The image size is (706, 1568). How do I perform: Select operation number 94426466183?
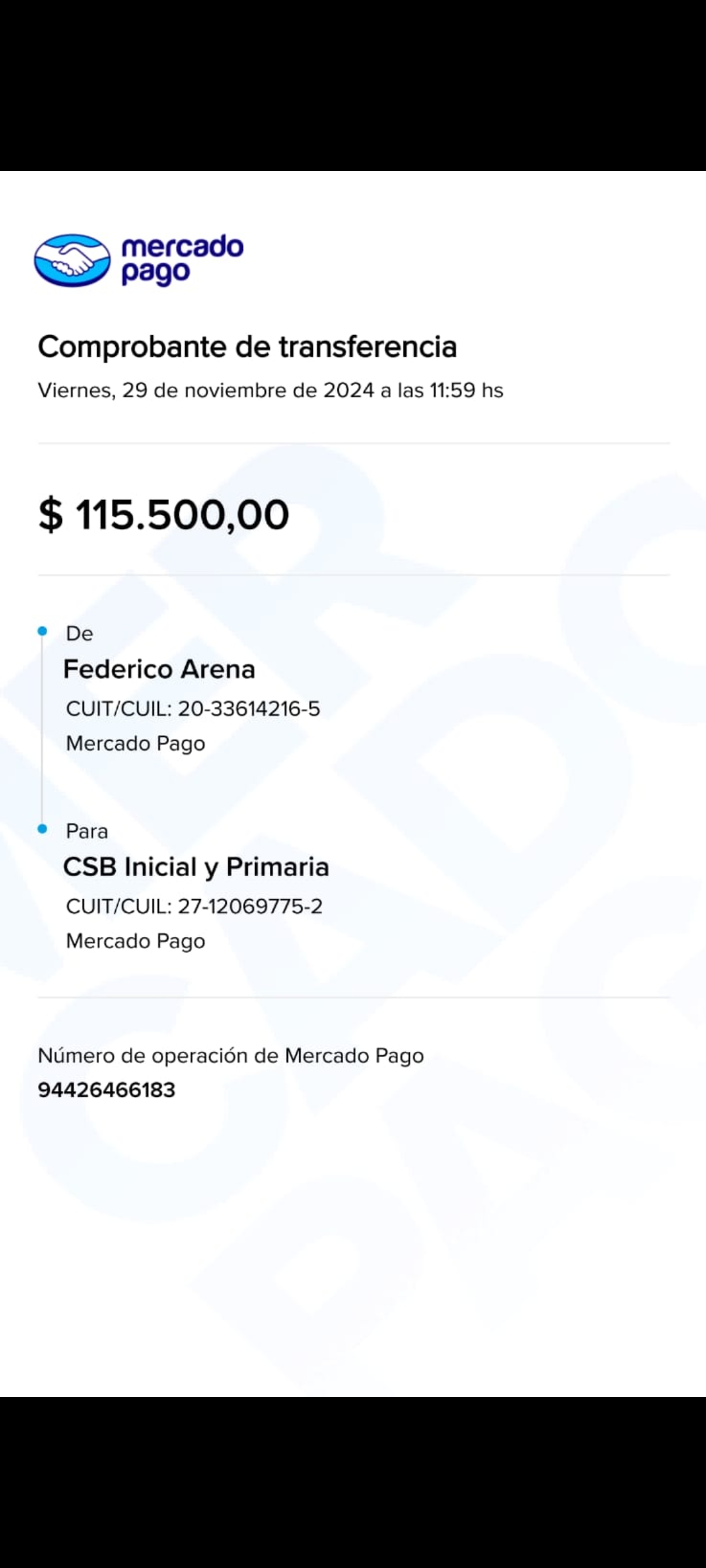107,1090
